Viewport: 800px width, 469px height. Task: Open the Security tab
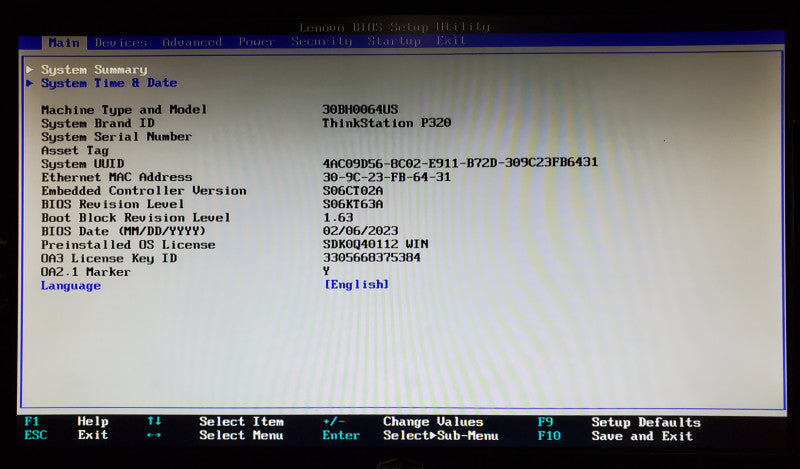pos(321,41)
